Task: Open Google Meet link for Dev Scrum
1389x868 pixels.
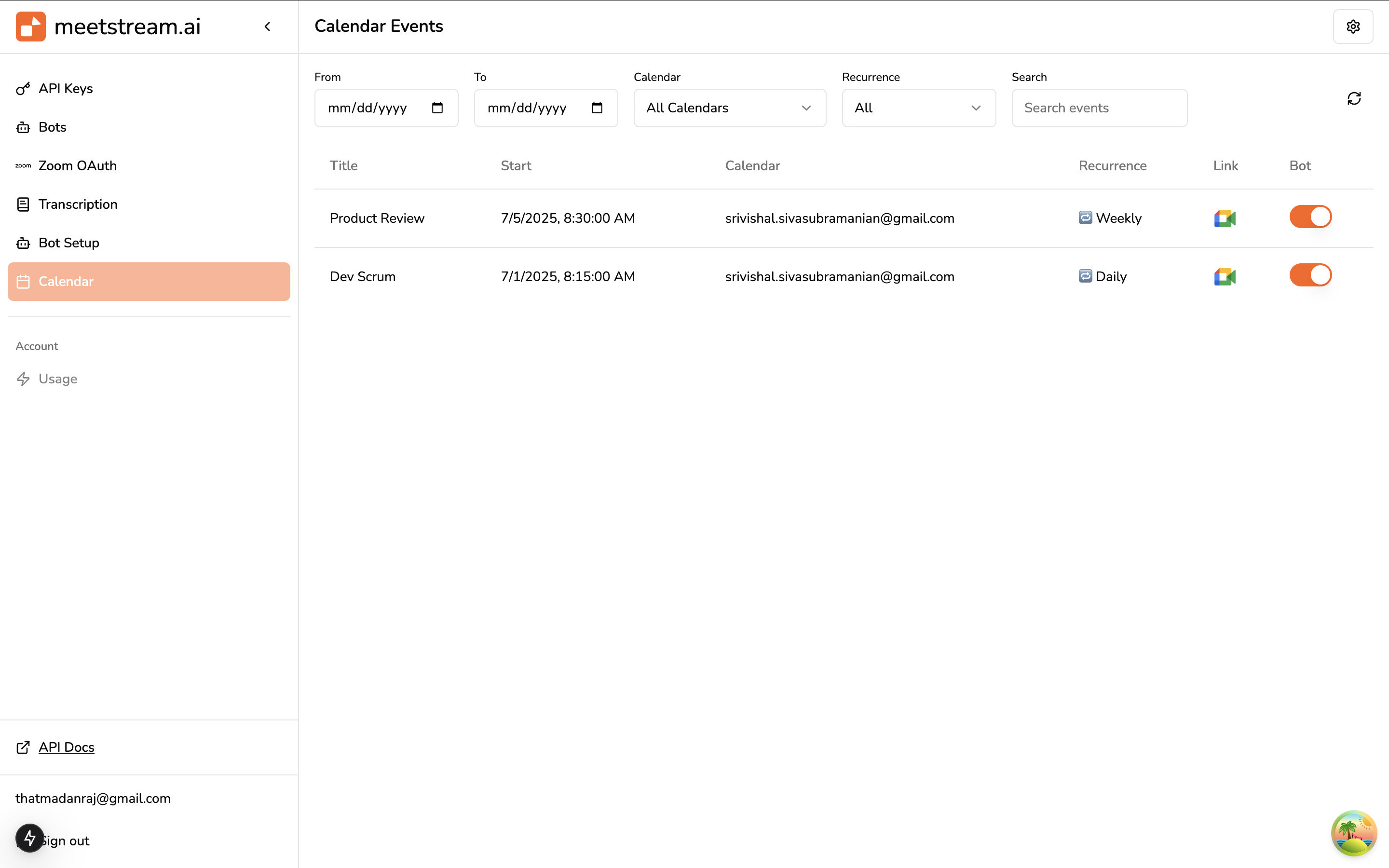Action: 1225,276
